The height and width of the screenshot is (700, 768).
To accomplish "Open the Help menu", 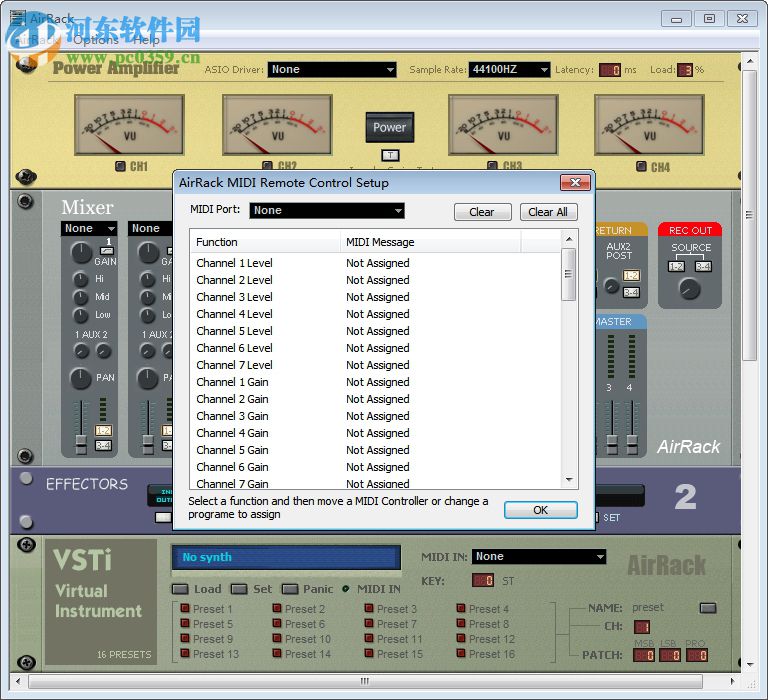I will tap(146, 40).
